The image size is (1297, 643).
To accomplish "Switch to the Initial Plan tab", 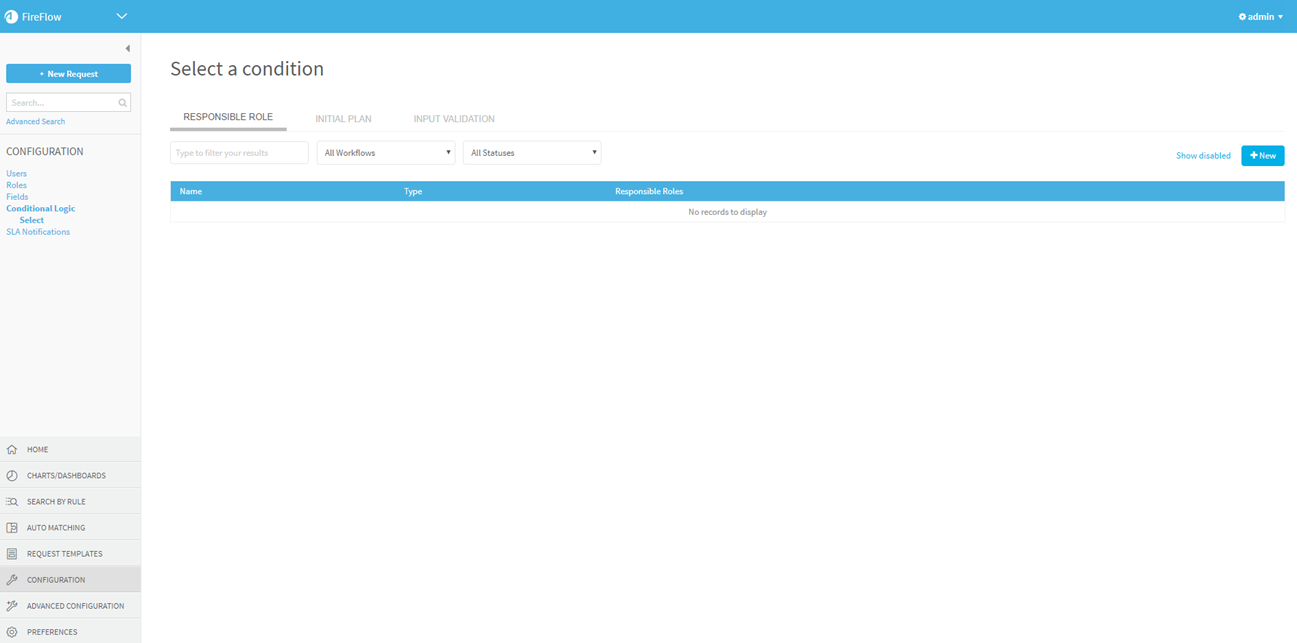I will [x=343, y=119].
